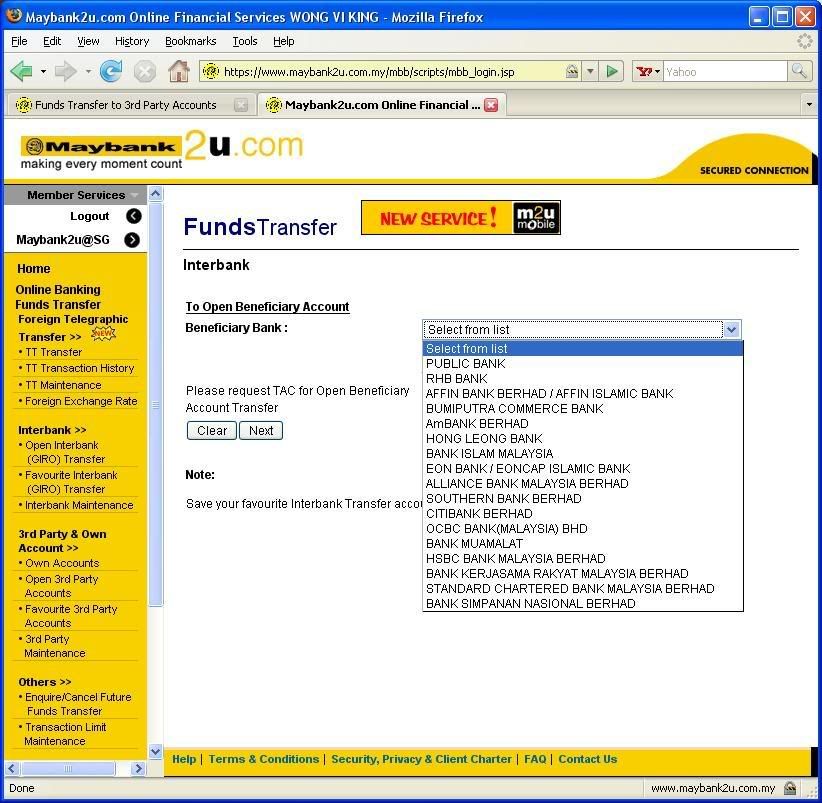
Task: Choose BANK SIMPANAN NASIONAL BERHAD option
Action: point(582,604)
